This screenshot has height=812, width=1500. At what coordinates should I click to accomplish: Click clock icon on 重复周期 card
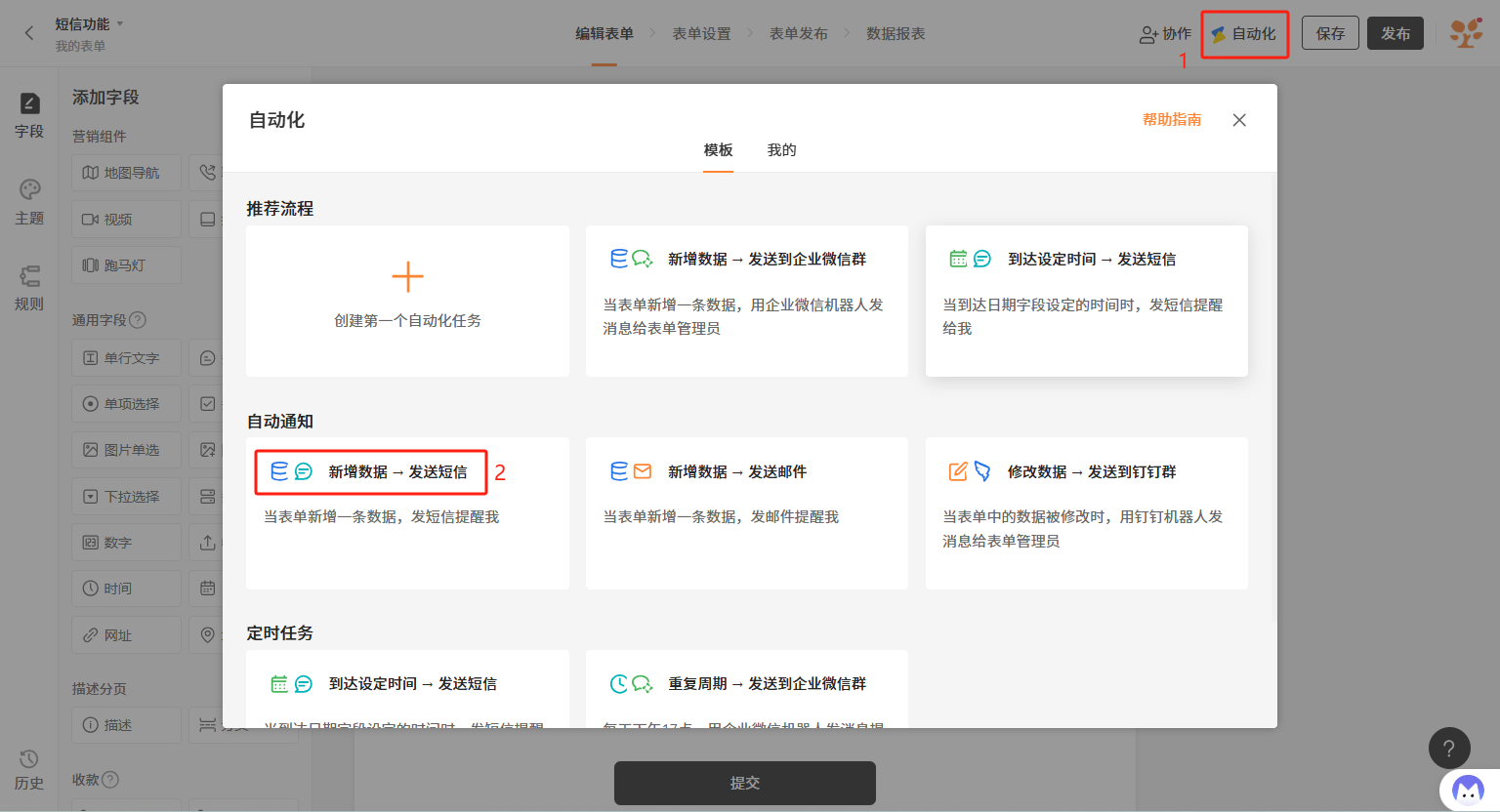pyautogui.click(x=619, y=684)
